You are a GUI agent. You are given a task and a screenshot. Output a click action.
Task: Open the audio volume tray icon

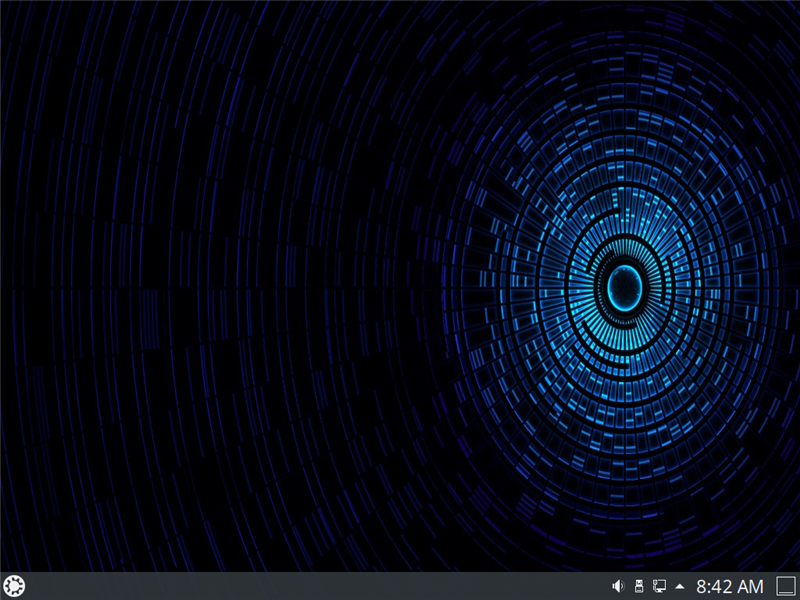pos(618,586)
